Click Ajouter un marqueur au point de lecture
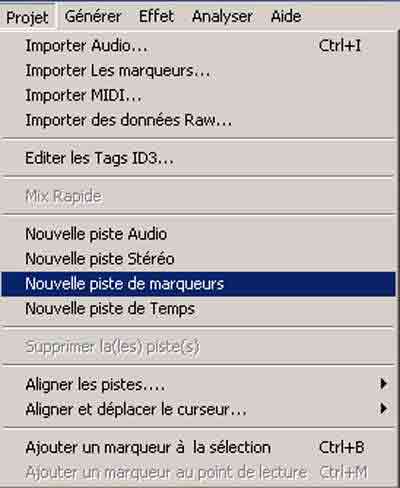 pos(199,472)
